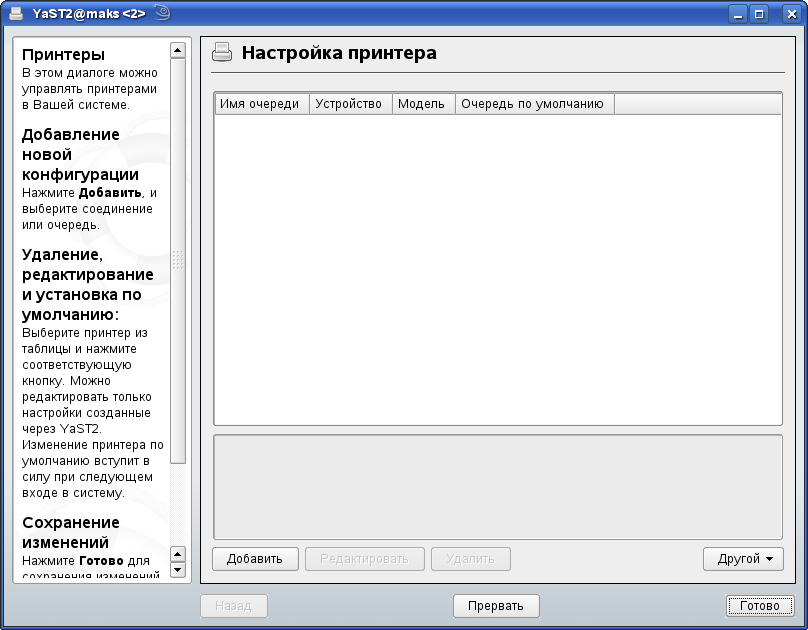Sort by the Устройство column header
808x630 pixels.
(348, 104)
